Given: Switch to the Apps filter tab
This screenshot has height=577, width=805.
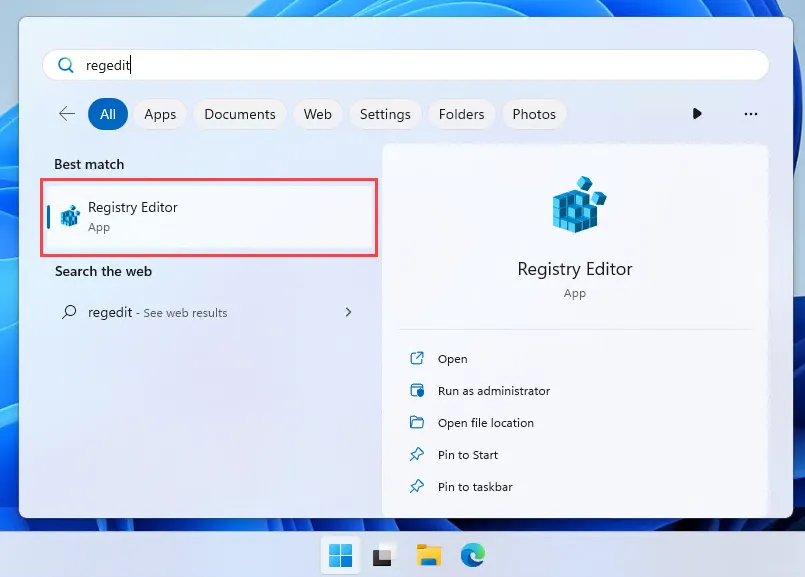Looking at the screenshot, I should (160, 114).
